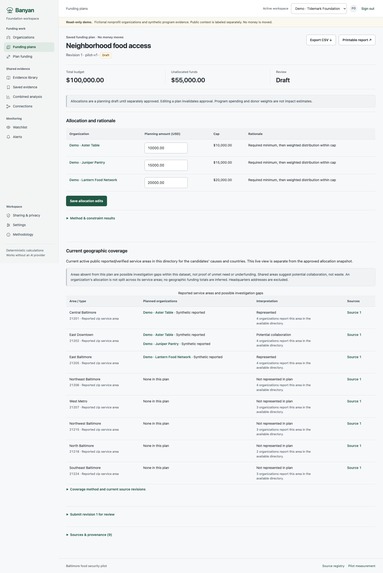Open the Pilot measurement footer link
Screen dimensions: 383x573
361,566
